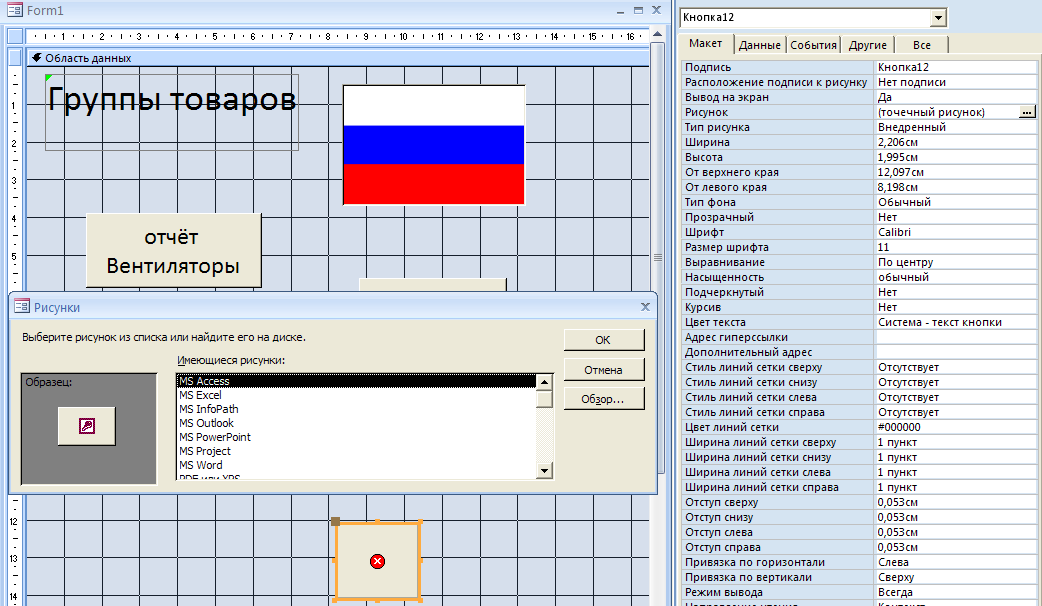The width and height of the screenshot is (1042, 606).
Task: Click the Form1 window icon
Action: tap(15, 10)
